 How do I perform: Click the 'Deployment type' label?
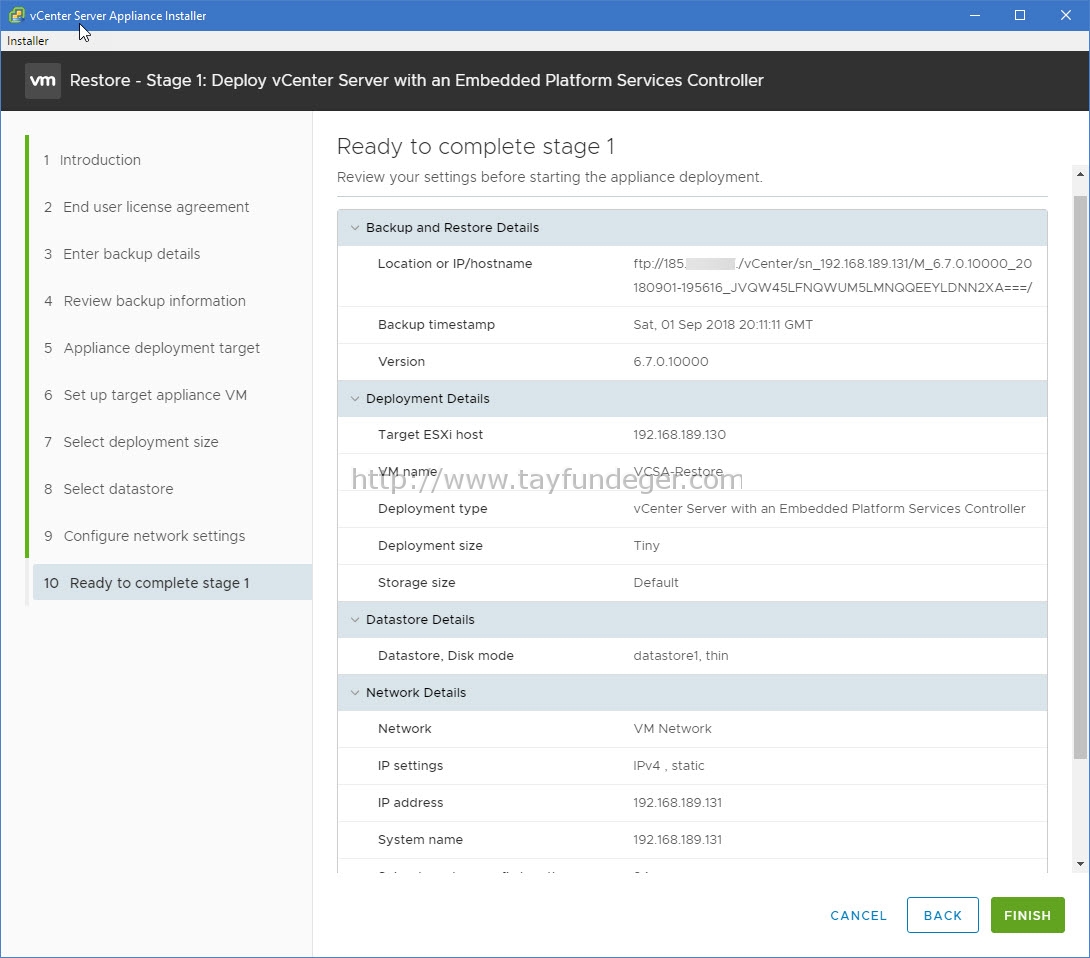click(432, 509)
